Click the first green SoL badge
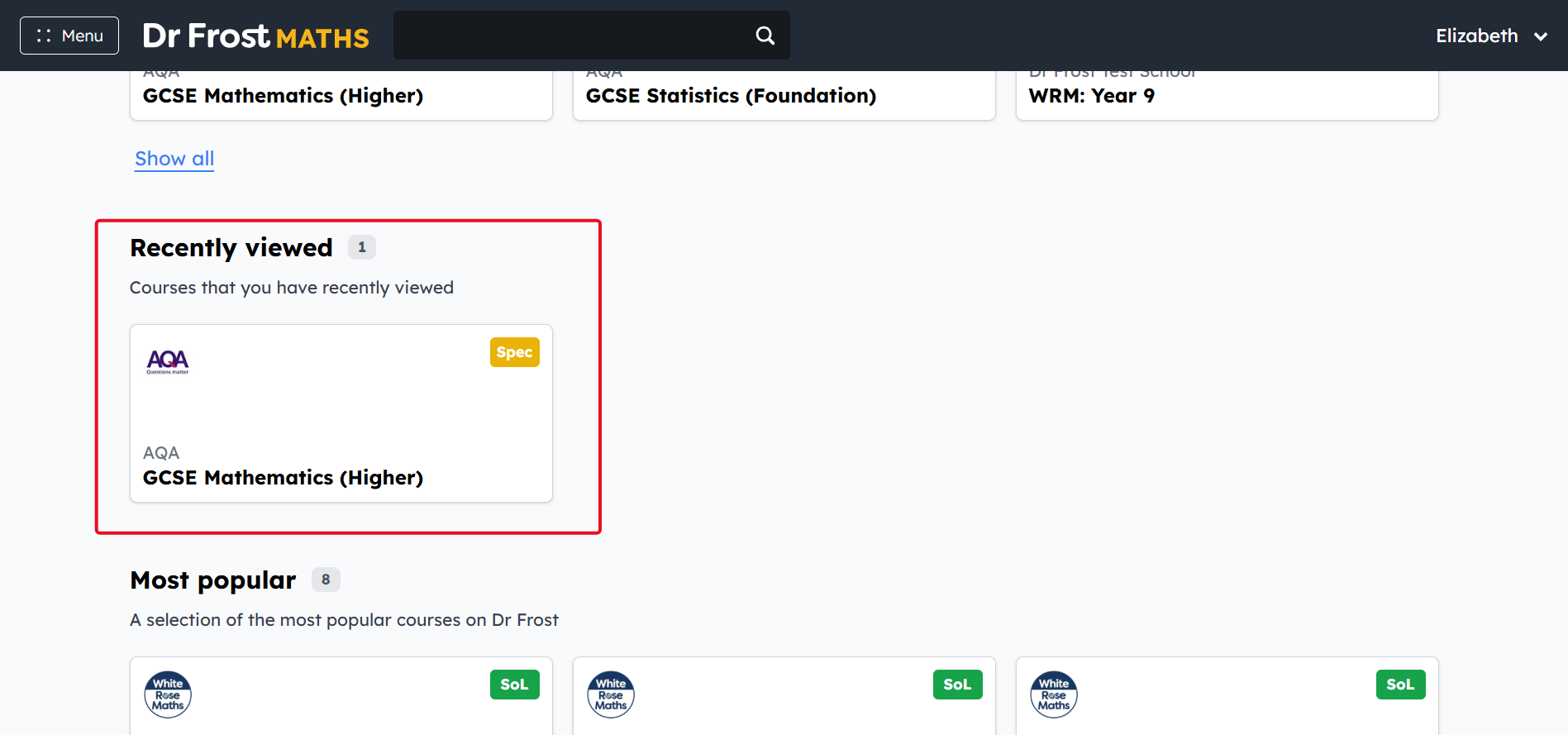The width and height of the screenshot is (1568, 735). click(514, 685)
